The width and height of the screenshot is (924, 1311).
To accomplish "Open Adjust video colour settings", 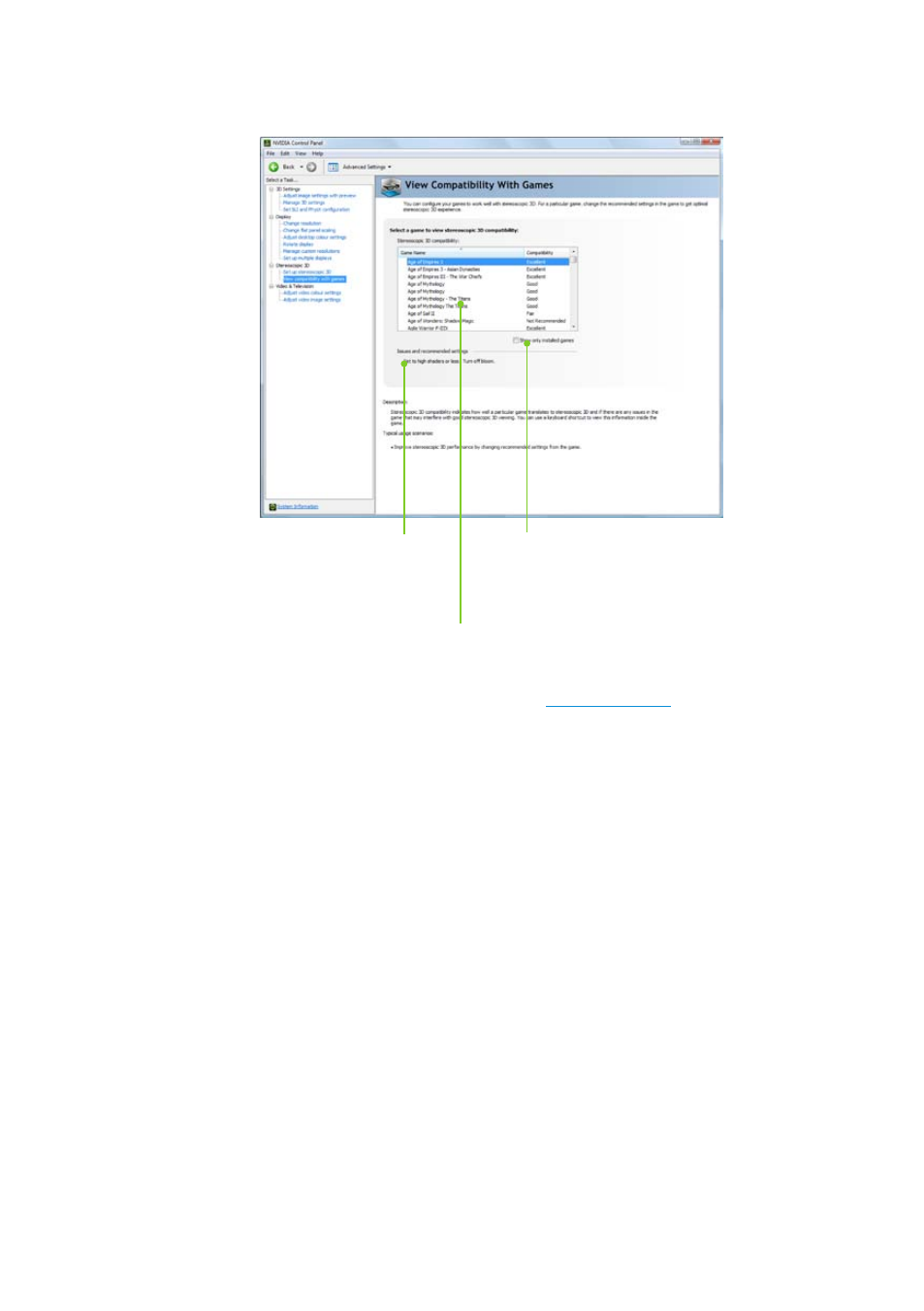I will (x=311, y=293).
